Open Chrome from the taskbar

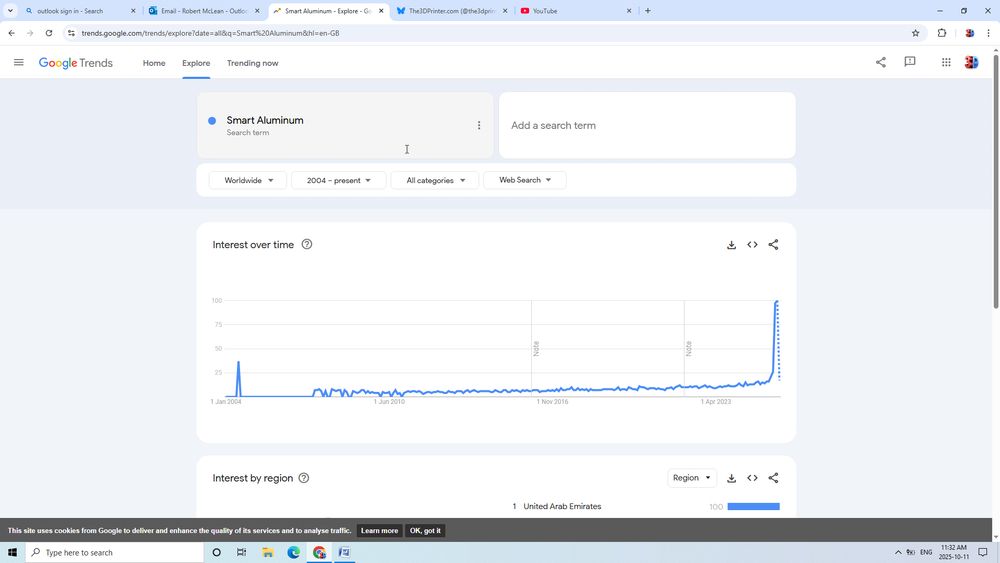coord(319,552)
